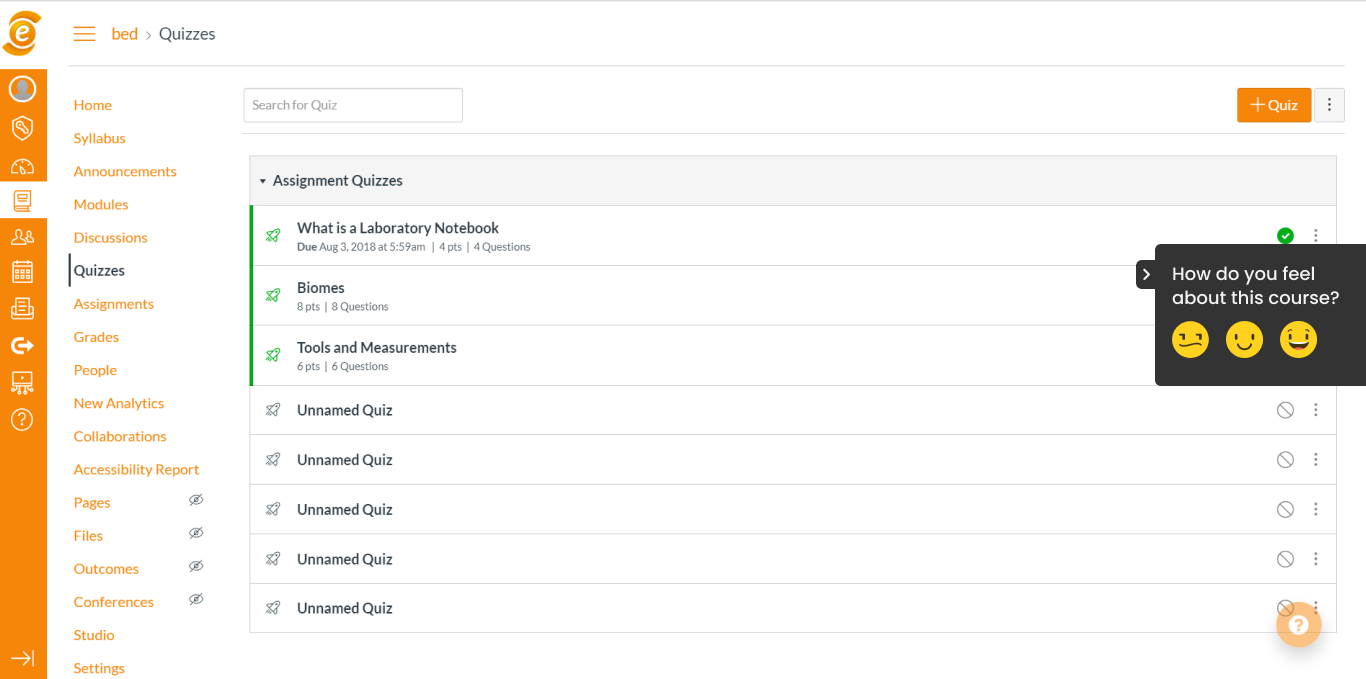The image size is (1366, 679).
Task: Click rocket icon beside What is a Laboratory Notebook
Action: tap(273, 235)
